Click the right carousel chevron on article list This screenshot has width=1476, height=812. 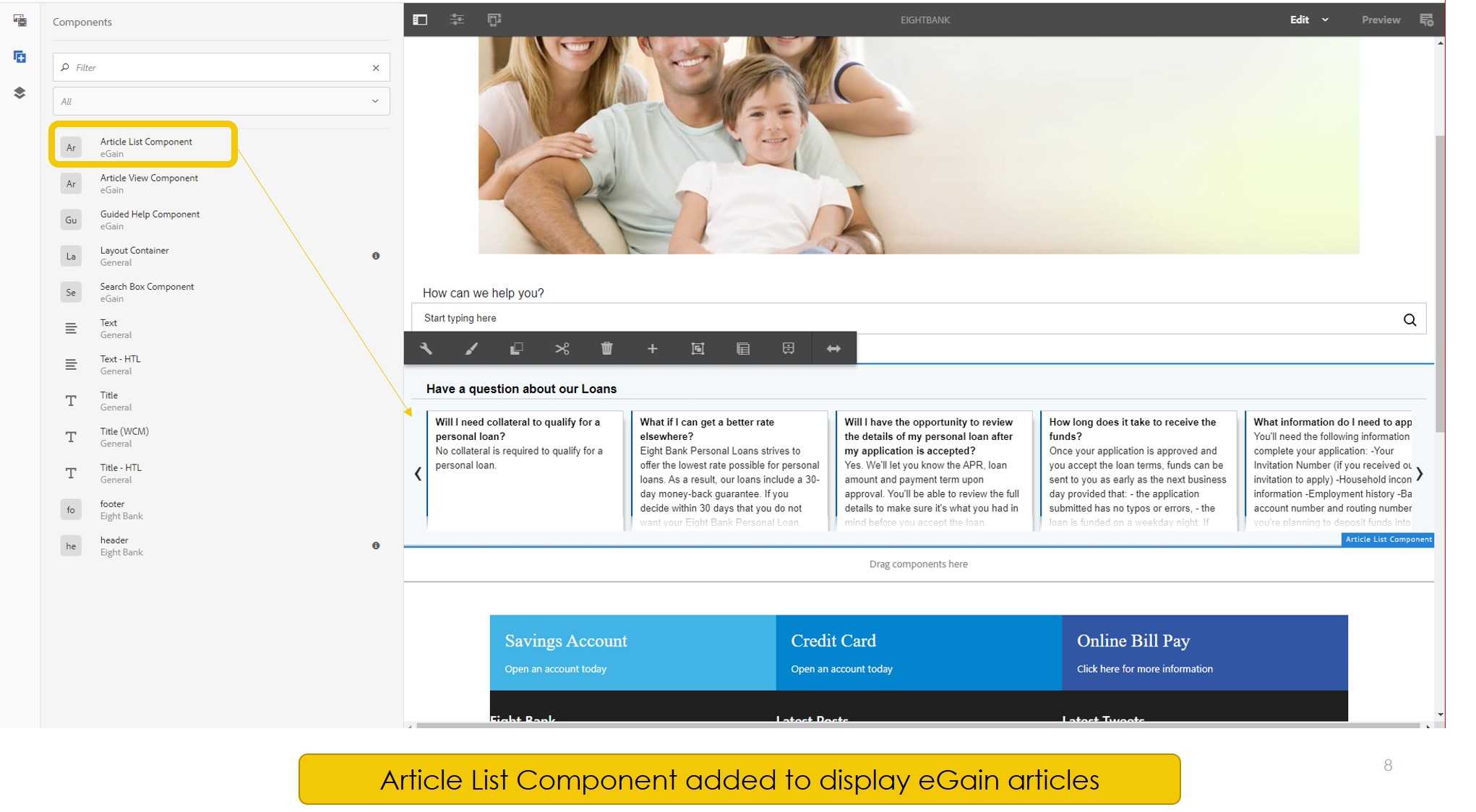coord(1420,474)
